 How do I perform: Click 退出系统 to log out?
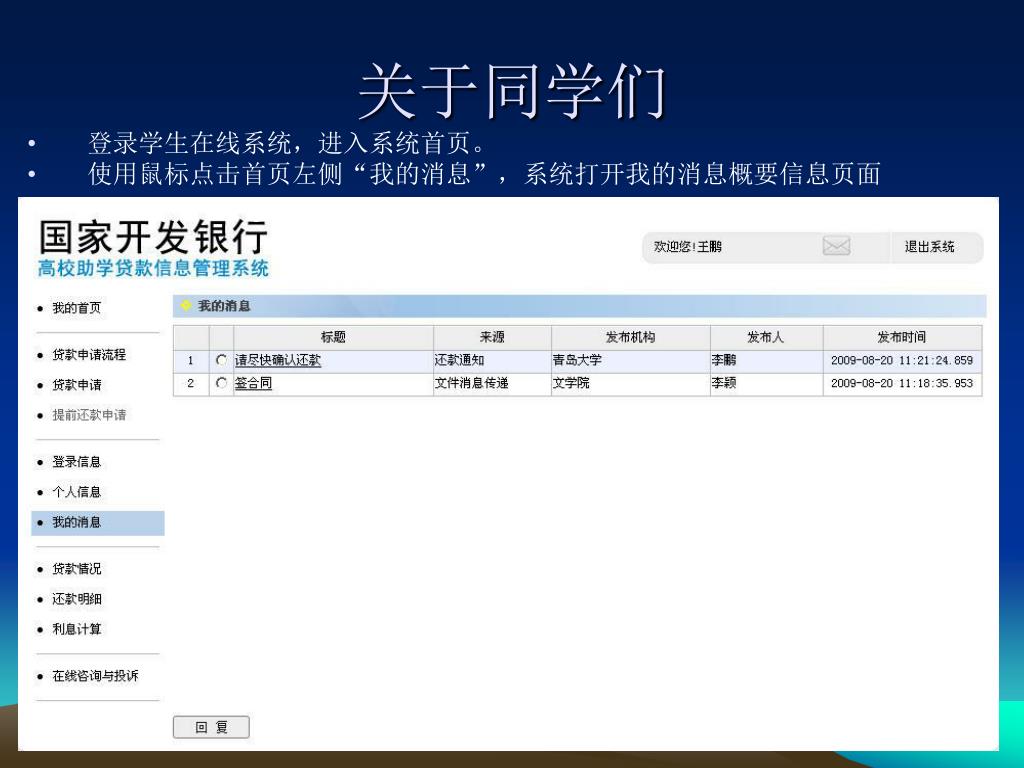coord(929,247)
